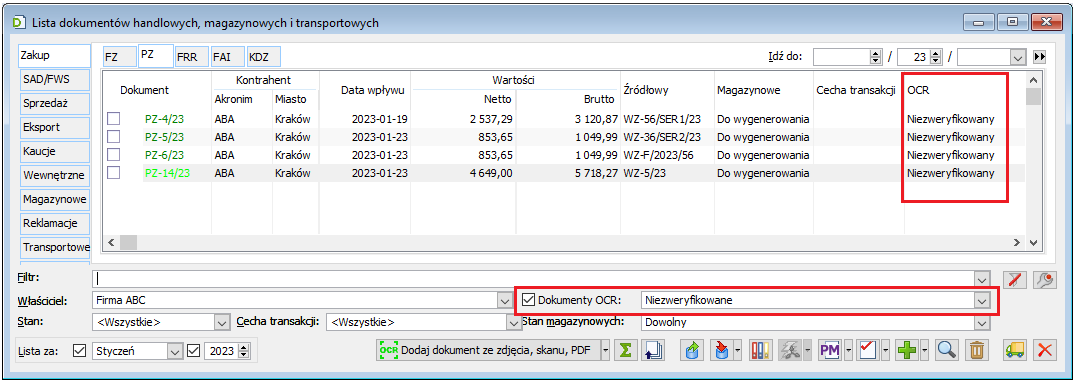Click the green plus add icon

[908, 350]
